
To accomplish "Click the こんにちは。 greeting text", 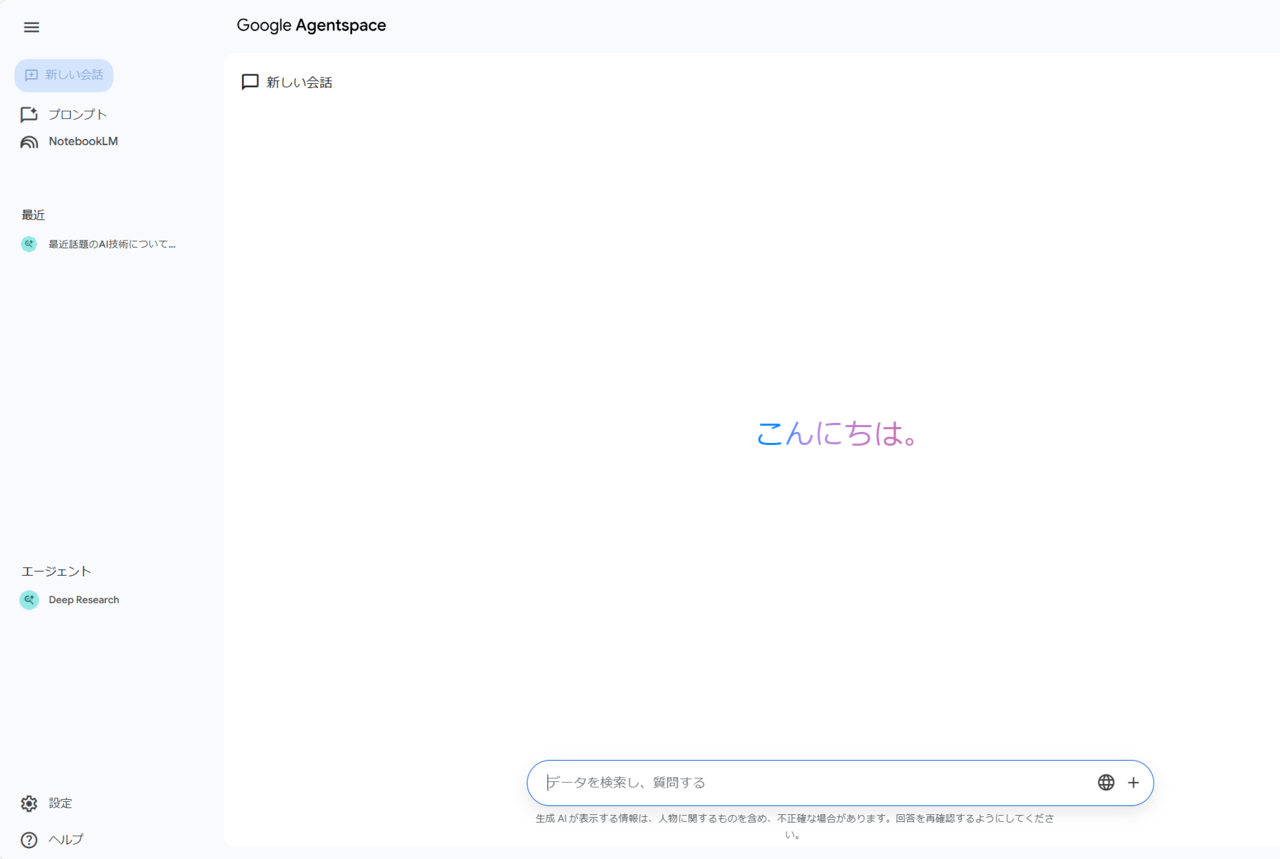I will pyautogui.click(x=837, y=433).
